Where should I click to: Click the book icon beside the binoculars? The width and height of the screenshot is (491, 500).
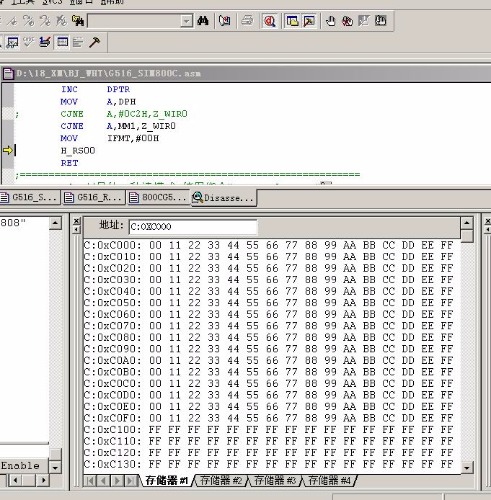225,21
